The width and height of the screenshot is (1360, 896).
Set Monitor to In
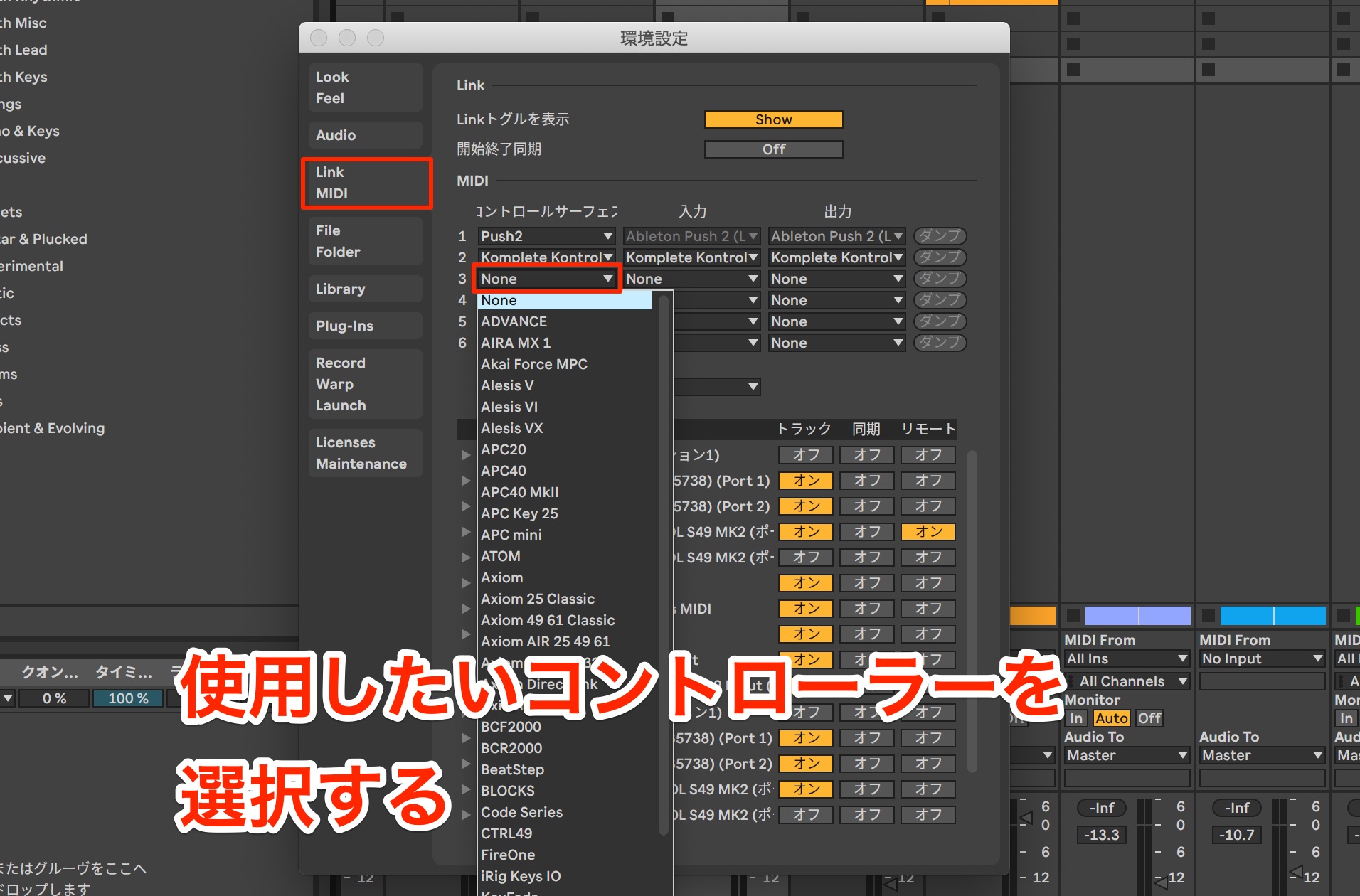point(1076,718)
